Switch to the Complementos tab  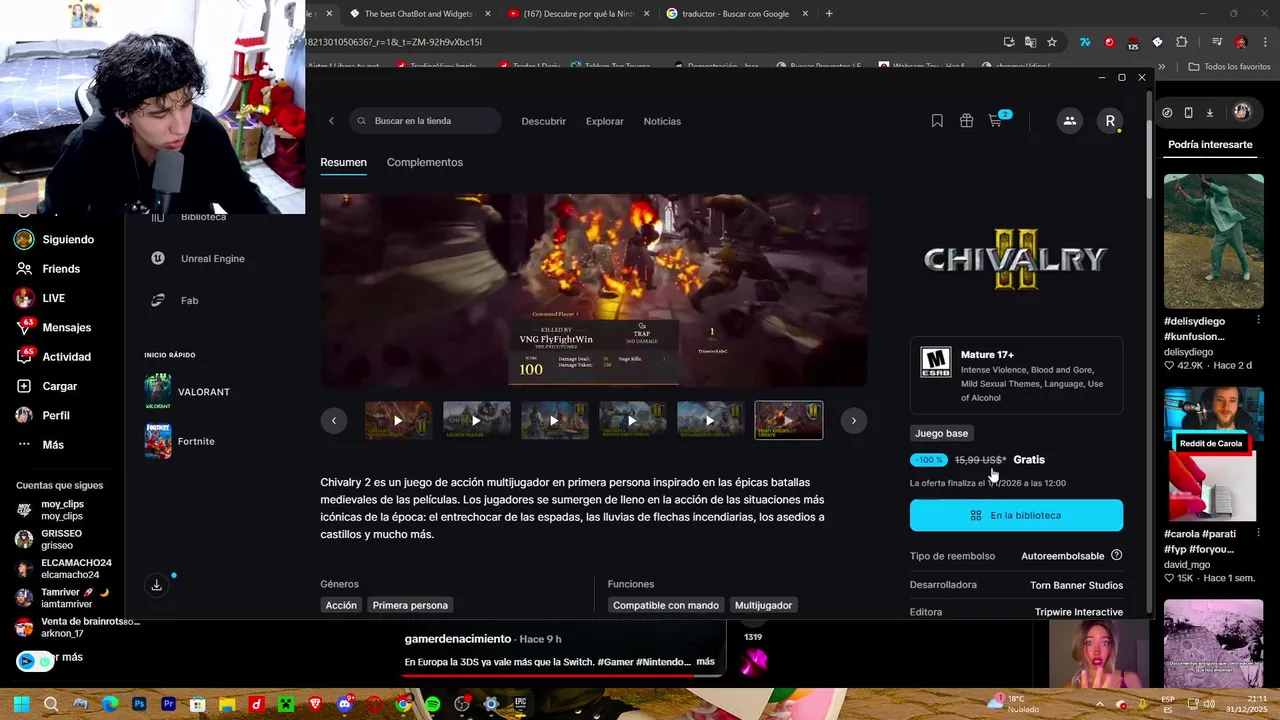click(425, 162)
